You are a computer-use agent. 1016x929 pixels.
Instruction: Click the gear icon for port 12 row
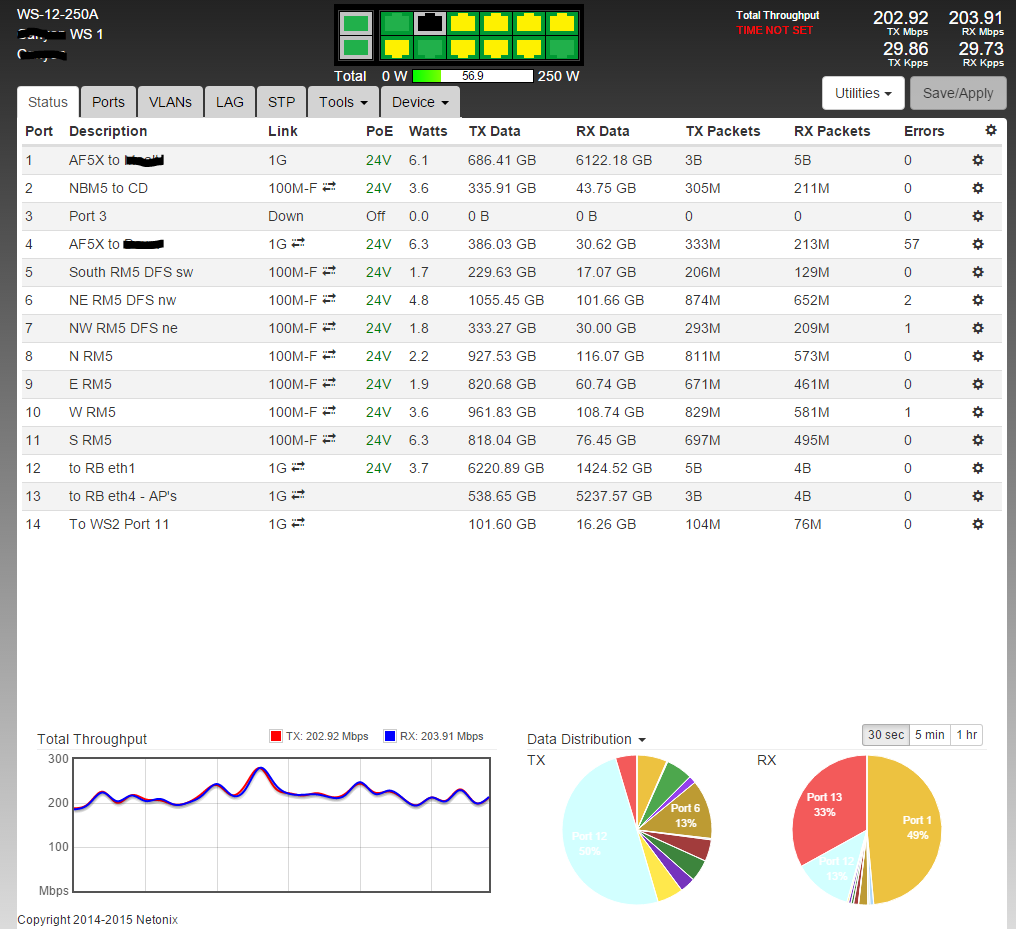pos(977,468)
